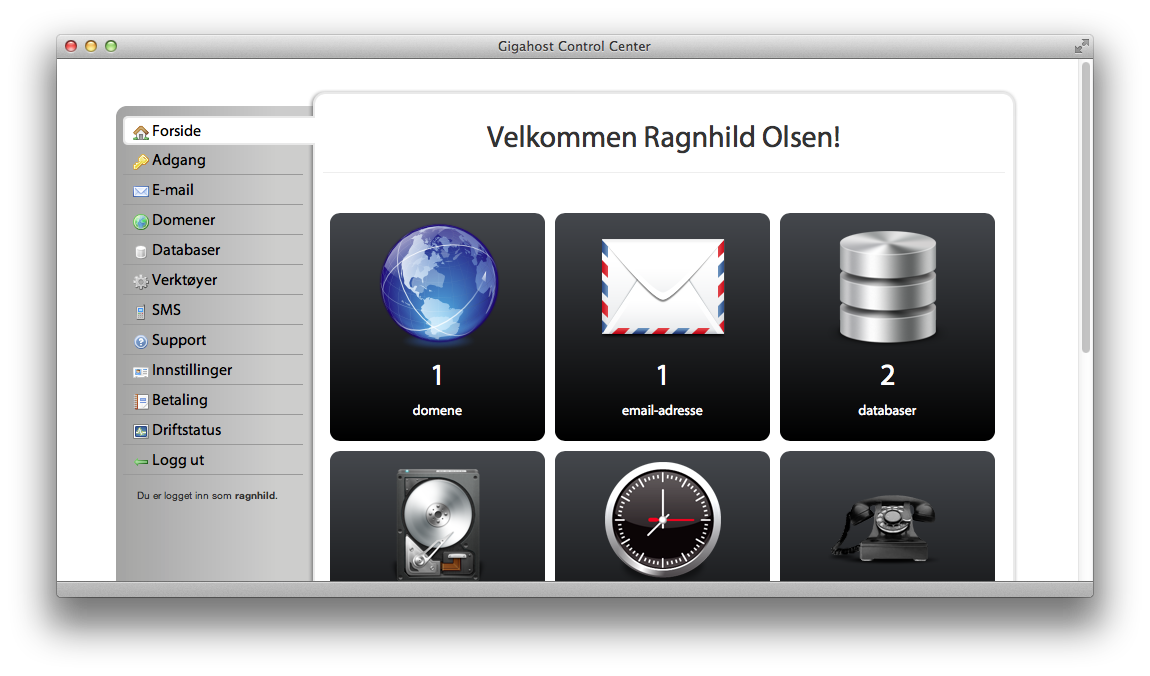Open the Adgang menu item
This screenshot has height=676, width=1150.
pyautogui.click(x=213, y=160)
